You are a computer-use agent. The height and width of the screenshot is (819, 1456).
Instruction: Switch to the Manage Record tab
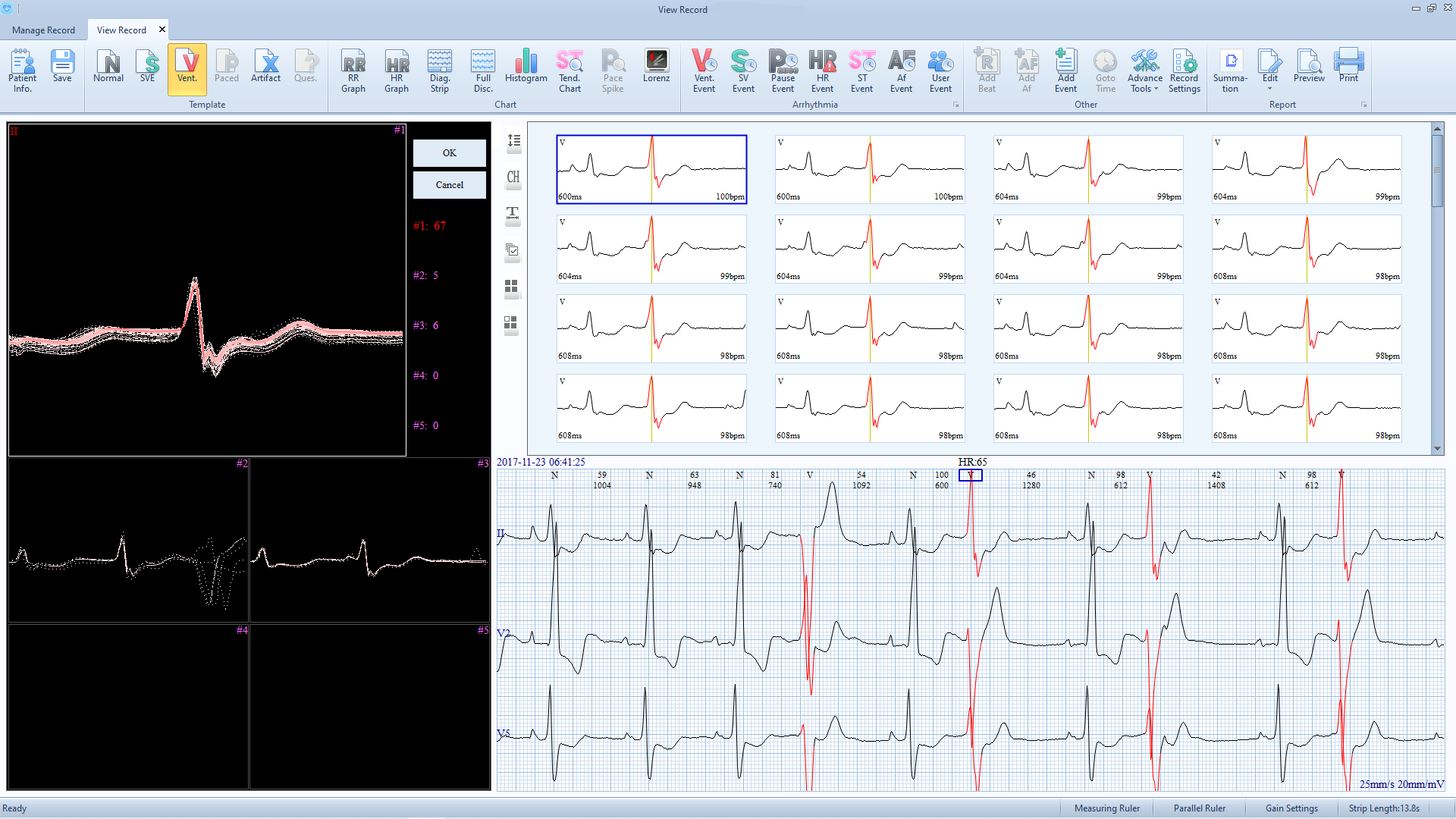(x=43, y=30)
